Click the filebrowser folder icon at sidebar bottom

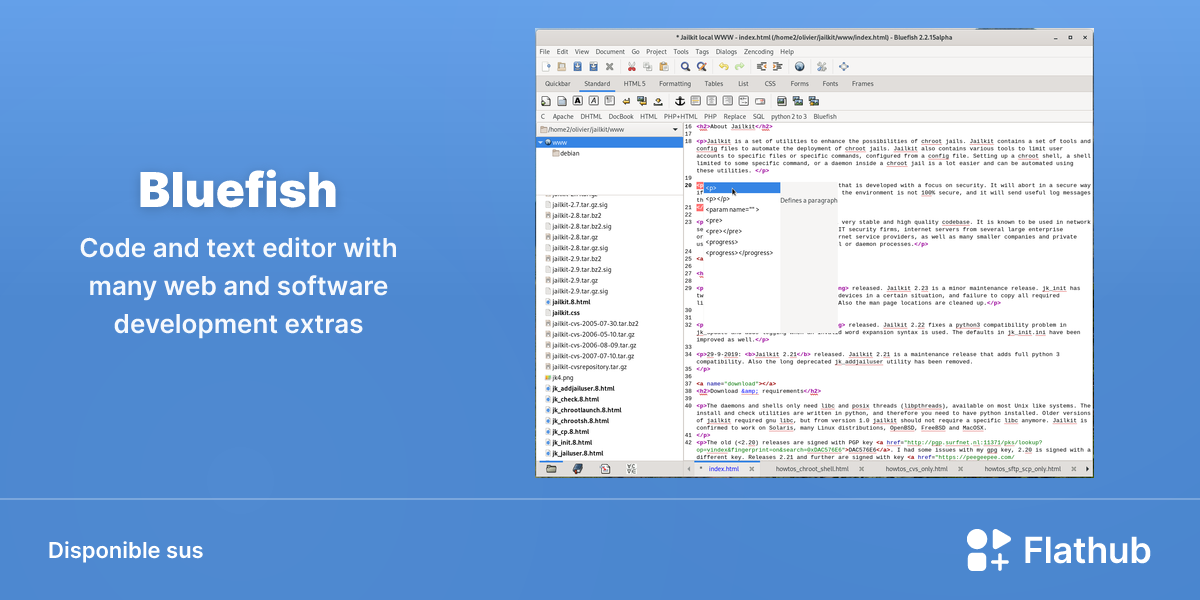(x=551, y=468)
